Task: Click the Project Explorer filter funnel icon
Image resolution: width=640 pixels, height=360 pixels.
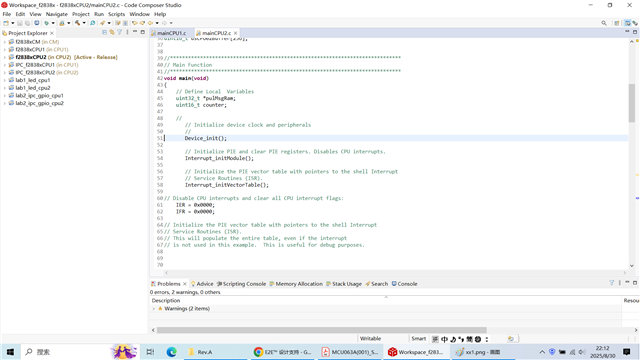Action: (x=120, y=32)
